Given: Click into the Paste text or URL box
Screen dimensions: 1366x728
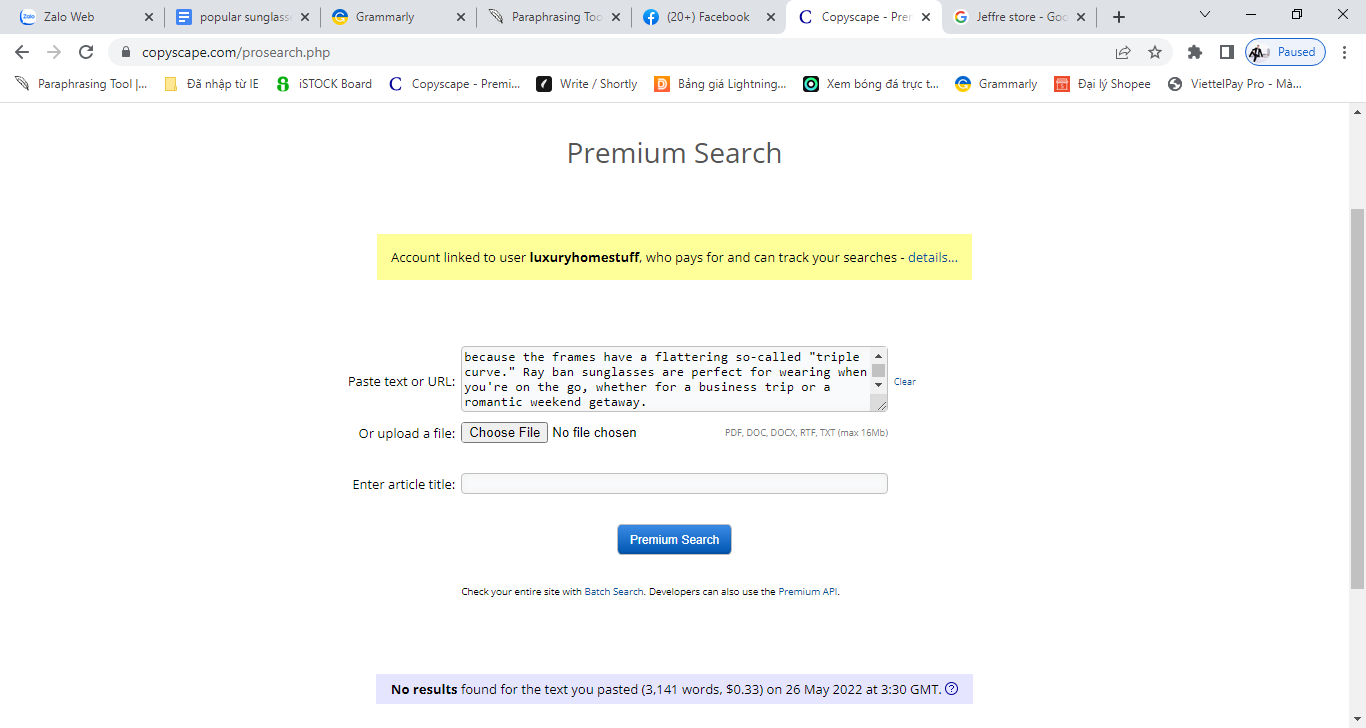Looking at the screenshot, I should [x=666, y=379].
